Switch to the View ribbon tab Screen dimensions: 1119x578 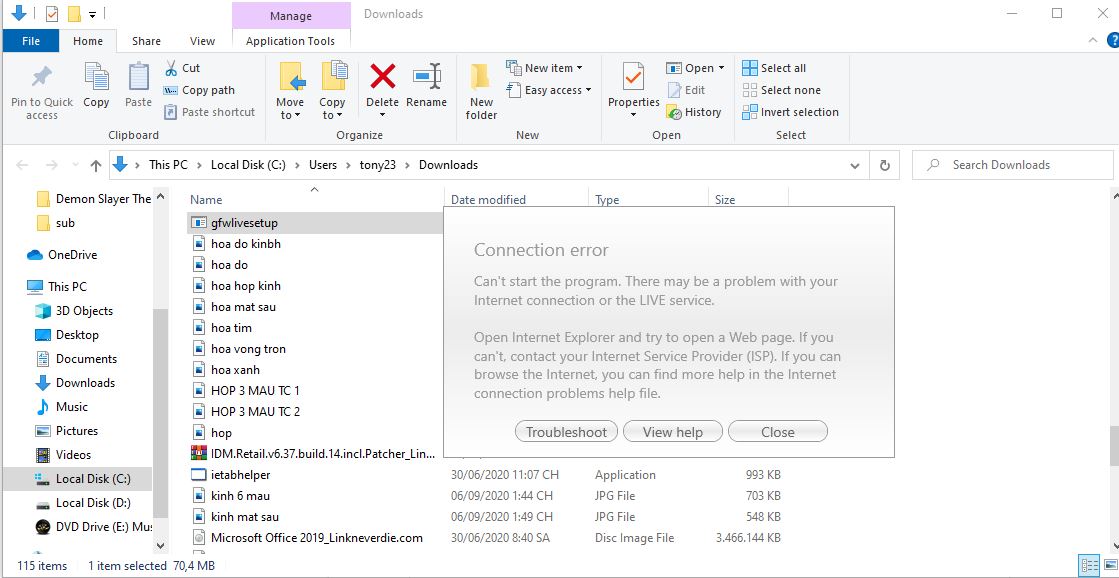202,41
